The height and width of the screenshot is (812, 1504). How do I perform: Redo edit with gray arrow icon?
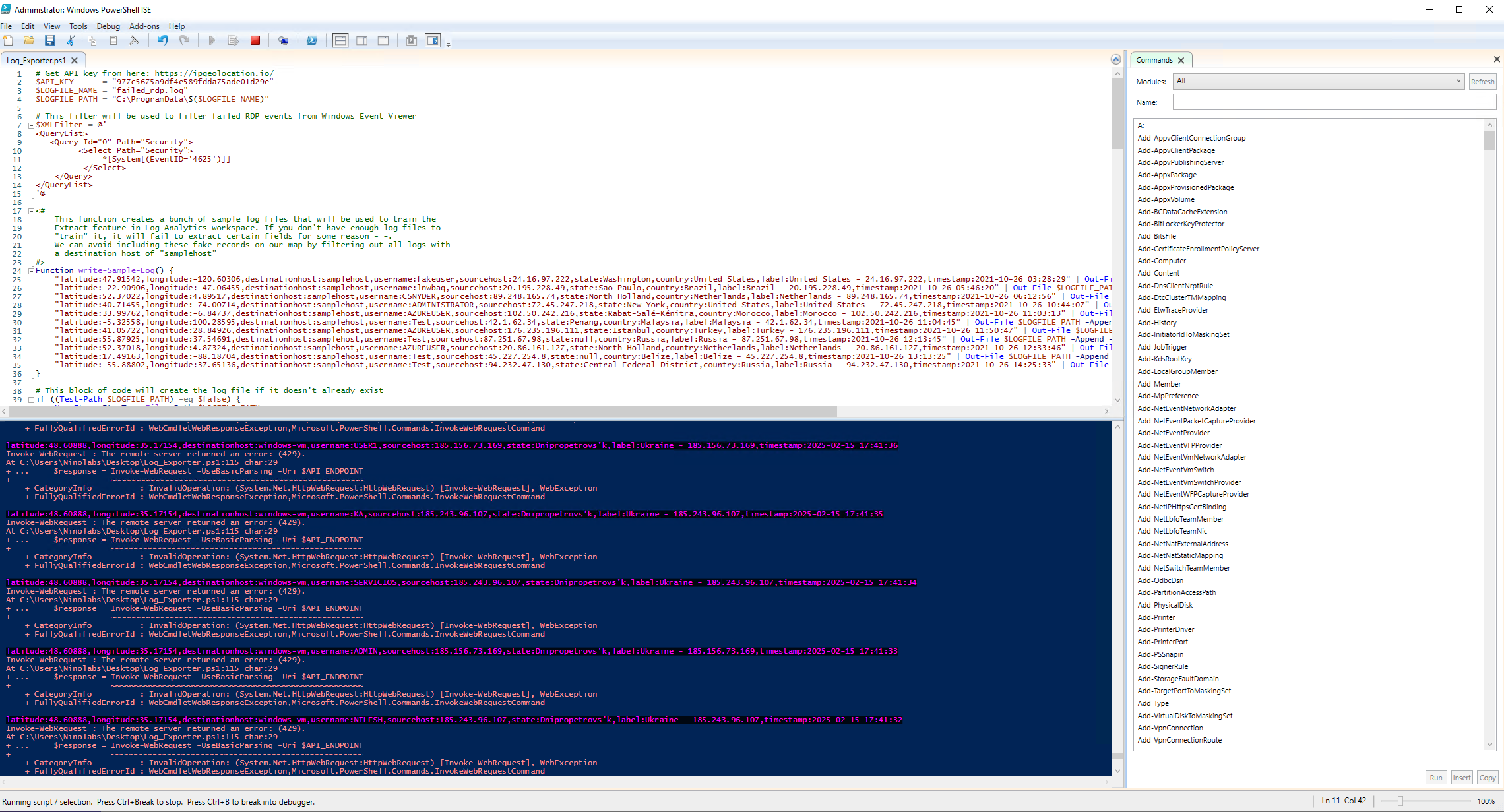[x=184, y=40]
